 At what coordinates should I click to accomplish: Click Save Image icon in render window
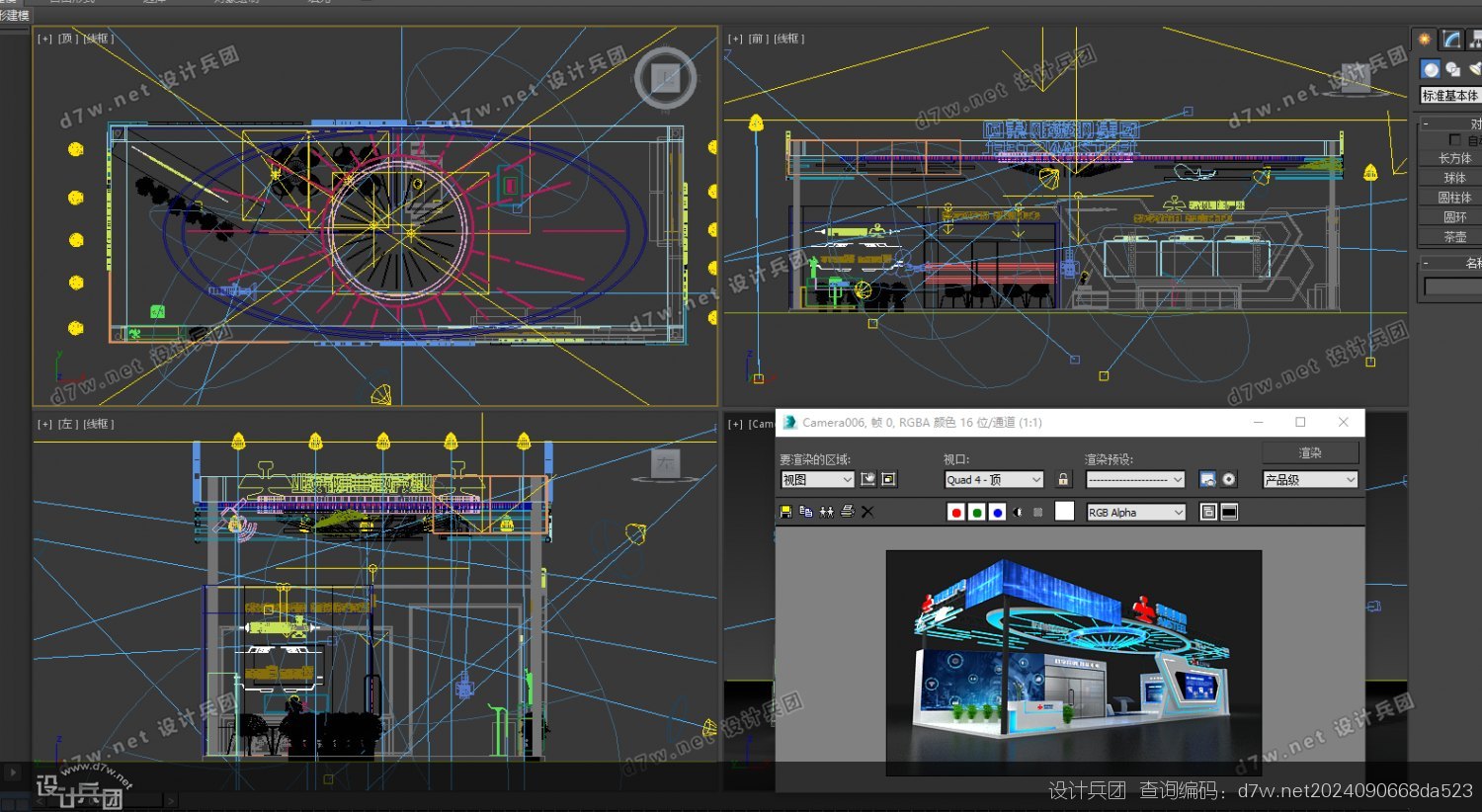pyautogui.click(x=785, y=512)
